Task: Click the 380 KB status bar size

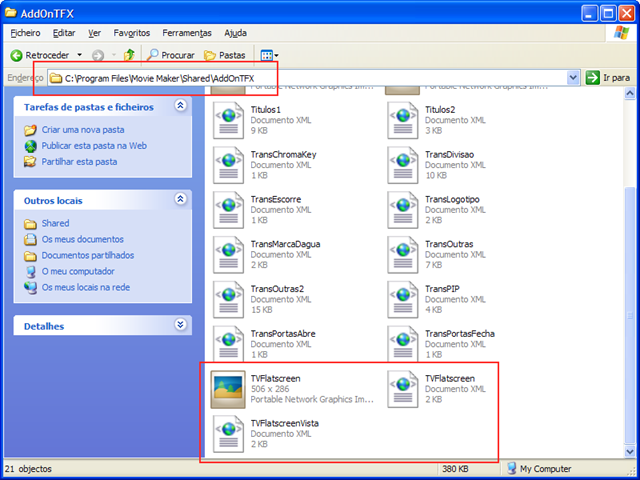Action: [x=455, y=469]
